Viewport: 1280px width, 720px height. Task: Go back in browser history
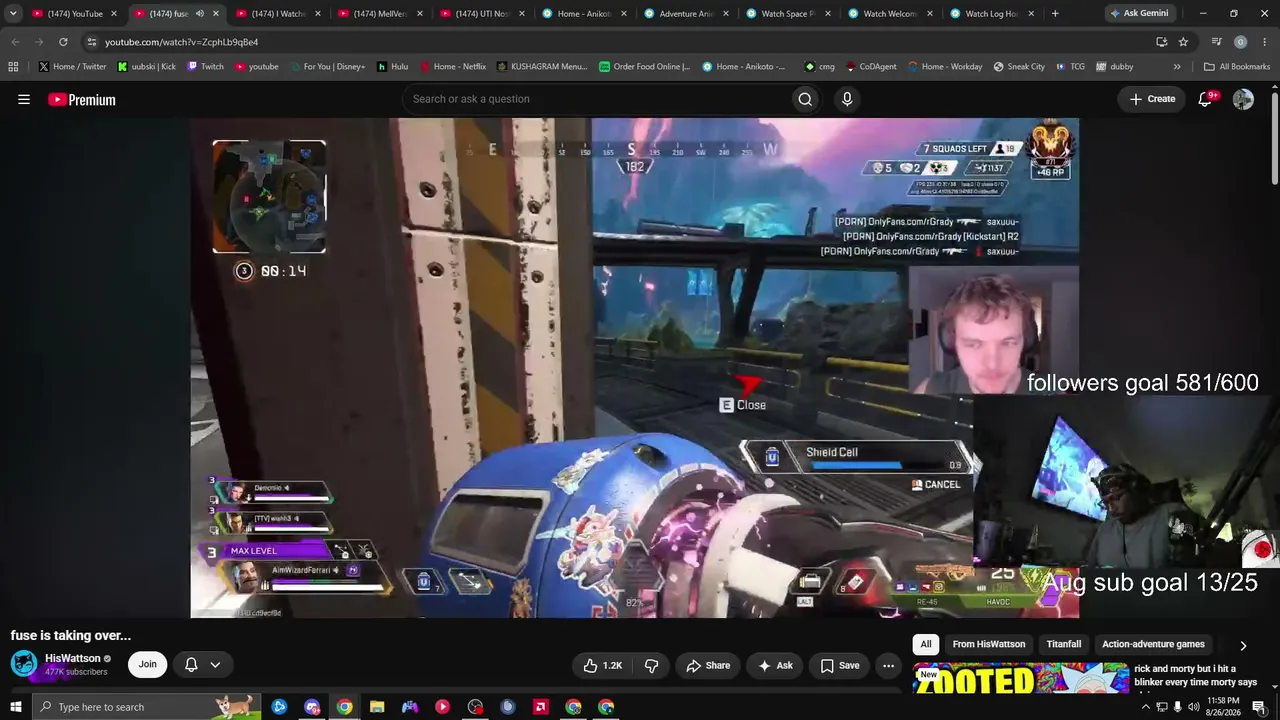tap(15, 42)
